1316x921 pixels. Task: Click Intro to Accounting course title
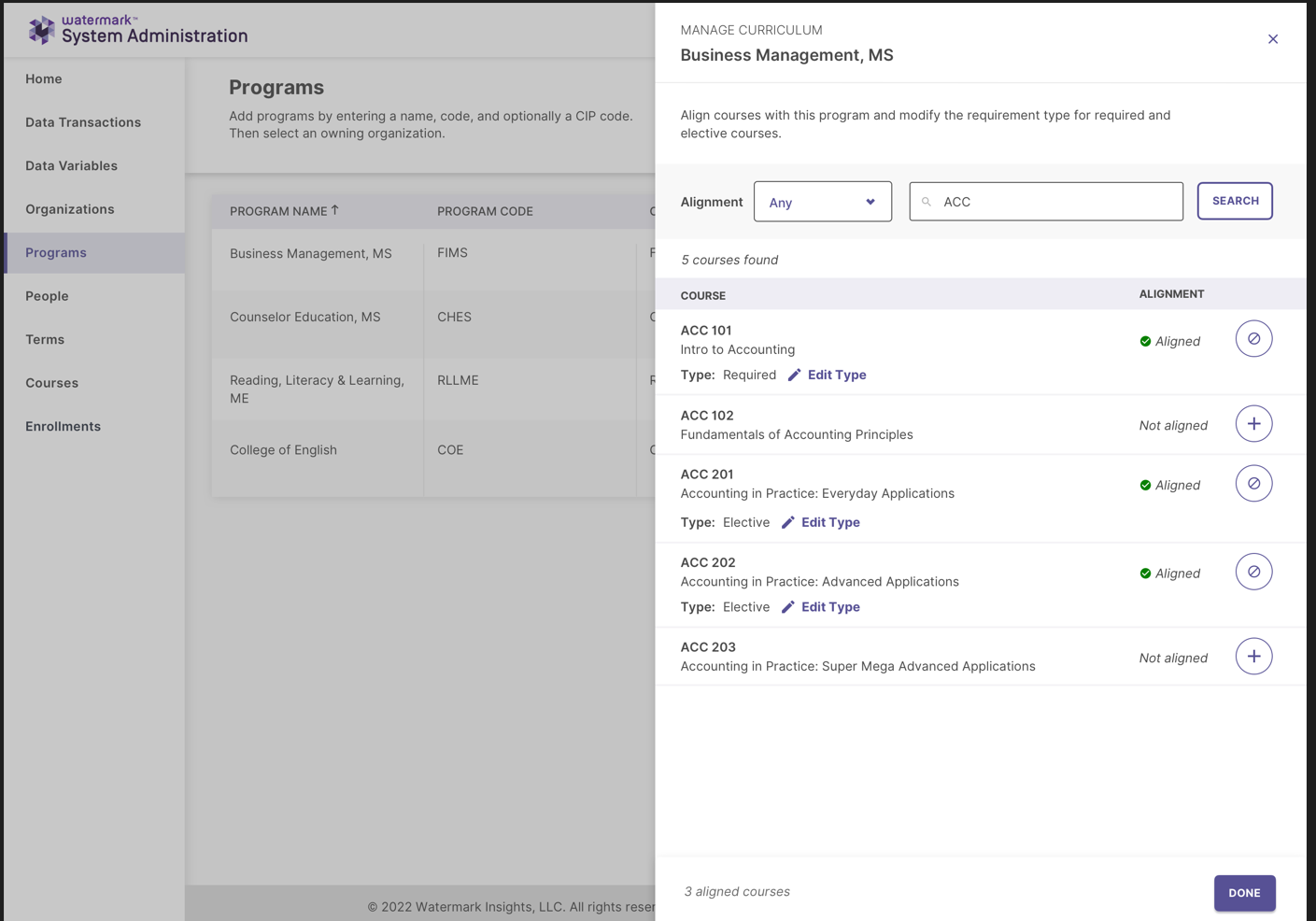coord(738,349)
